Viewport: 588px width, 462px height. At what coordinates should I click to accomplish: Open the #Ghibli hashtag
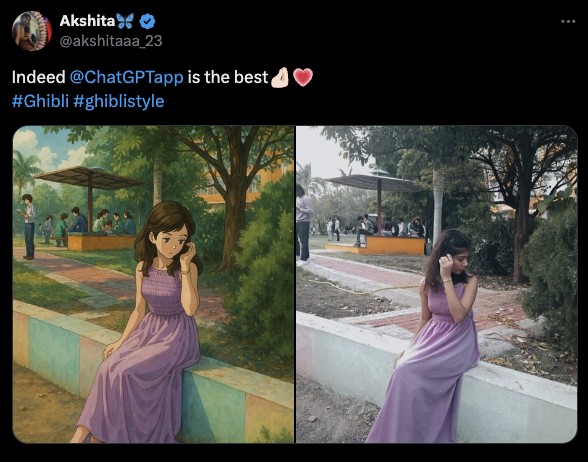[x=40, y=101]
